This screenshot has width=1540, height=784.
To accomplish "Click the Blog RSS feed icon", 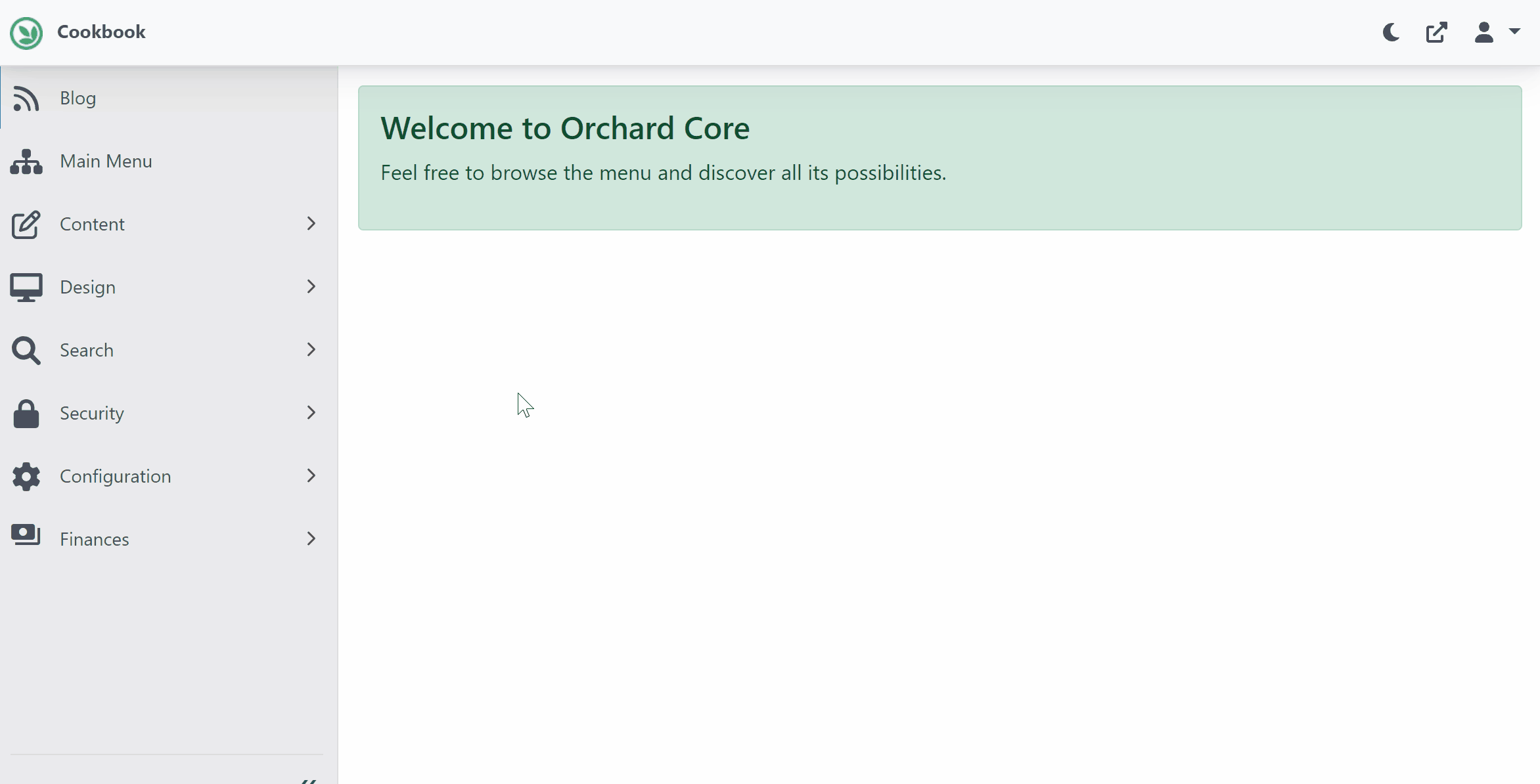I will (x=25, y=97).
